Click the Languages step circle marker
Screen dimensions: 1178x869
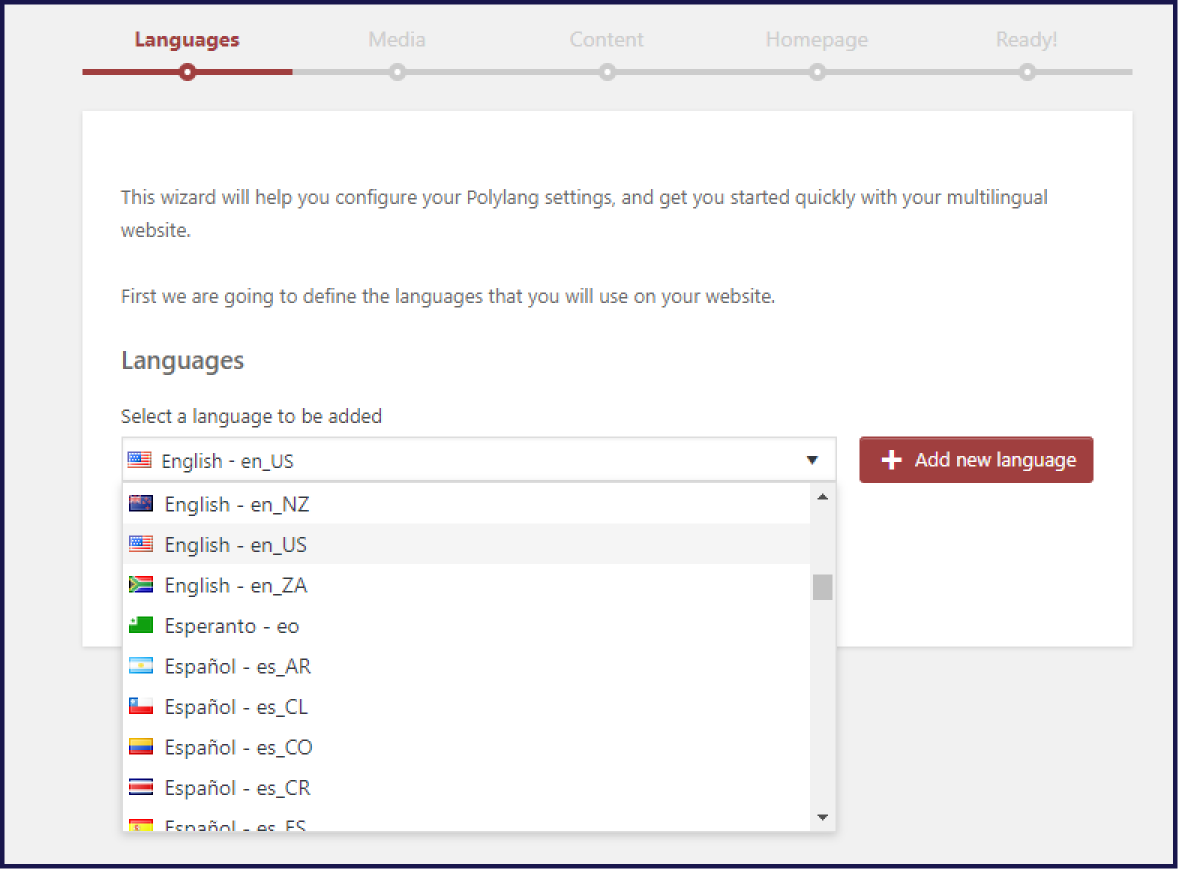point(188,72)
